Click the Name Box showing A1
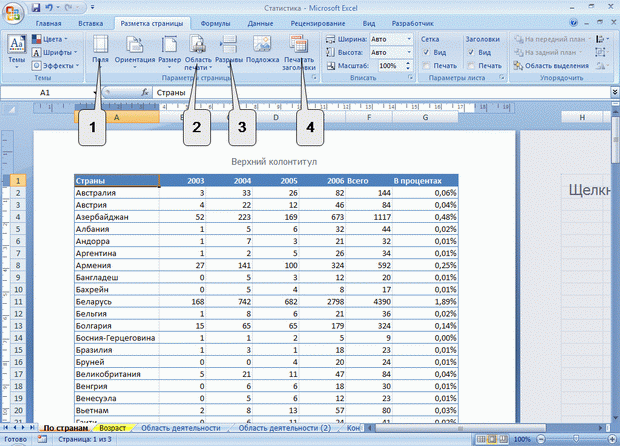 coord(47,93)
